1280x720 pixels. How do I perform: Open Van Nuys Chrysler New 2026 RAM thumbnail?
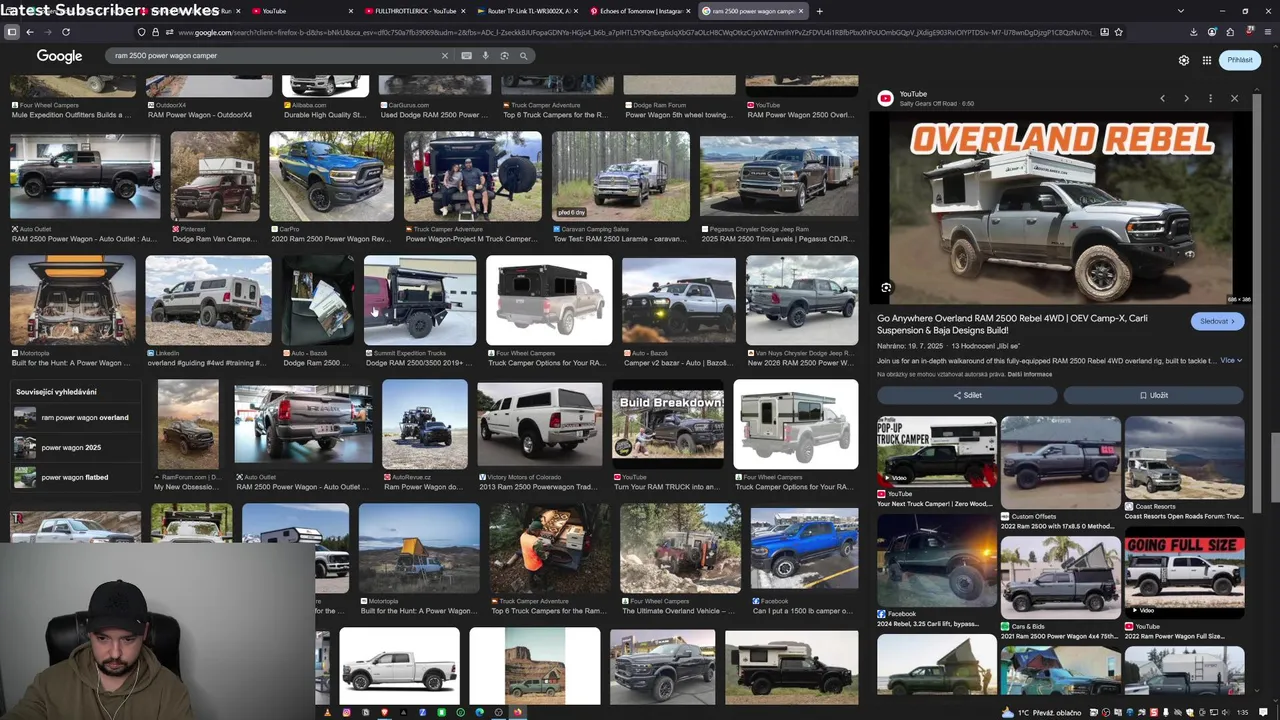802,301
